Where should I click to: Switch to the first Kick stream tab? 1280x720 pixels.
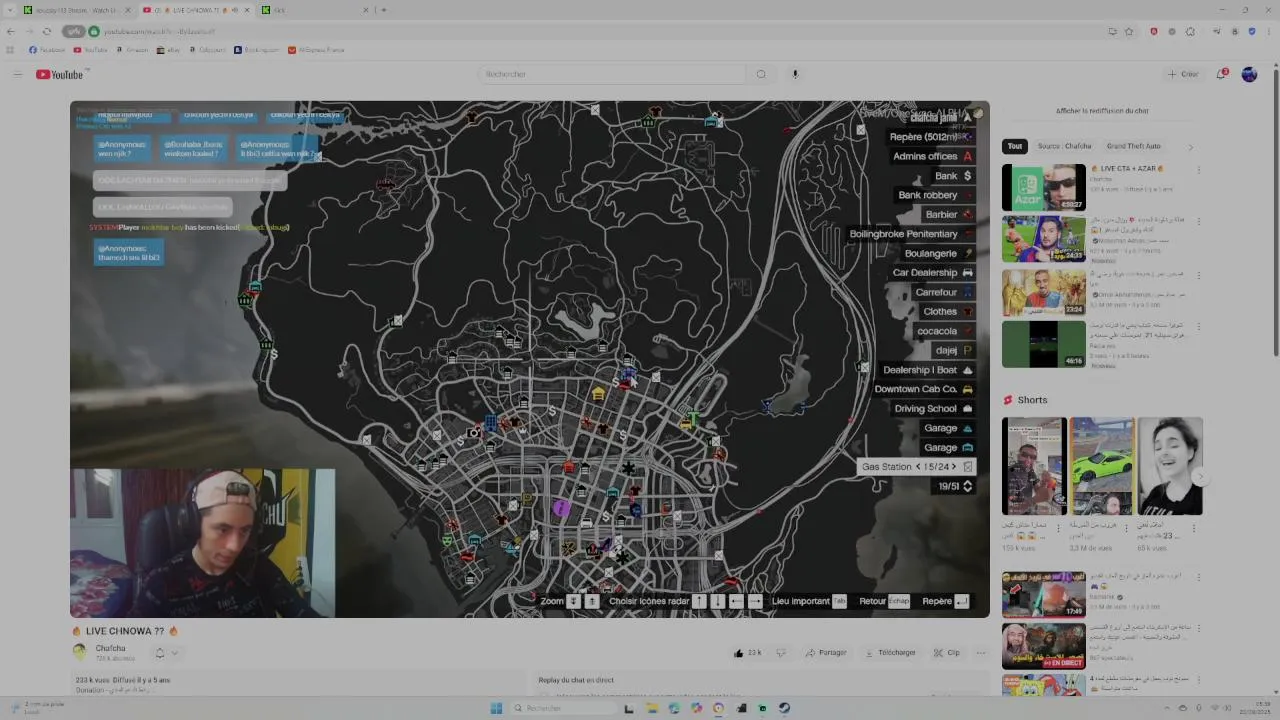(x=77, y=10)
